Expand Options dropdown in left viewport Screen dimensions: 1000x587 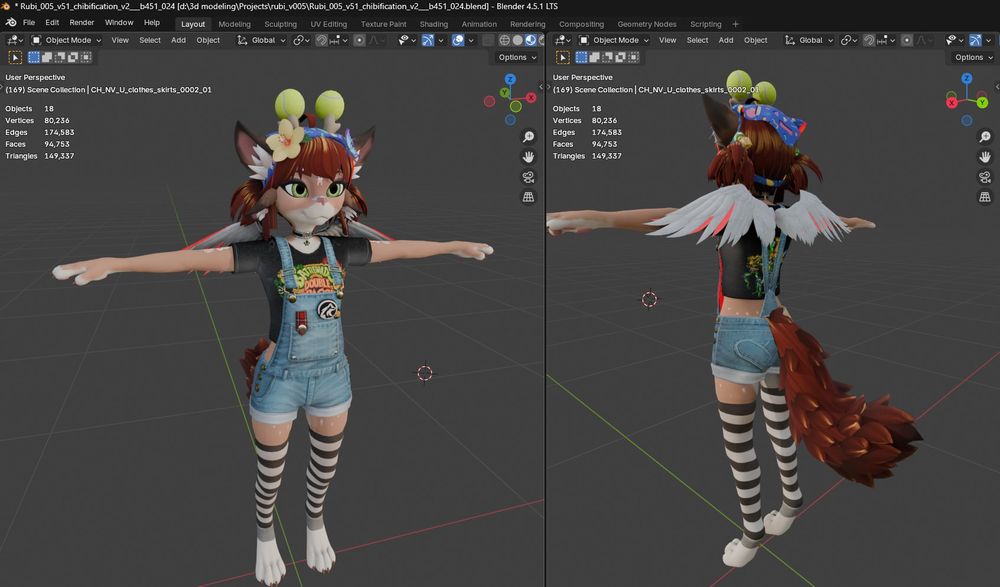pyautogui.click(x=517, y=57)
